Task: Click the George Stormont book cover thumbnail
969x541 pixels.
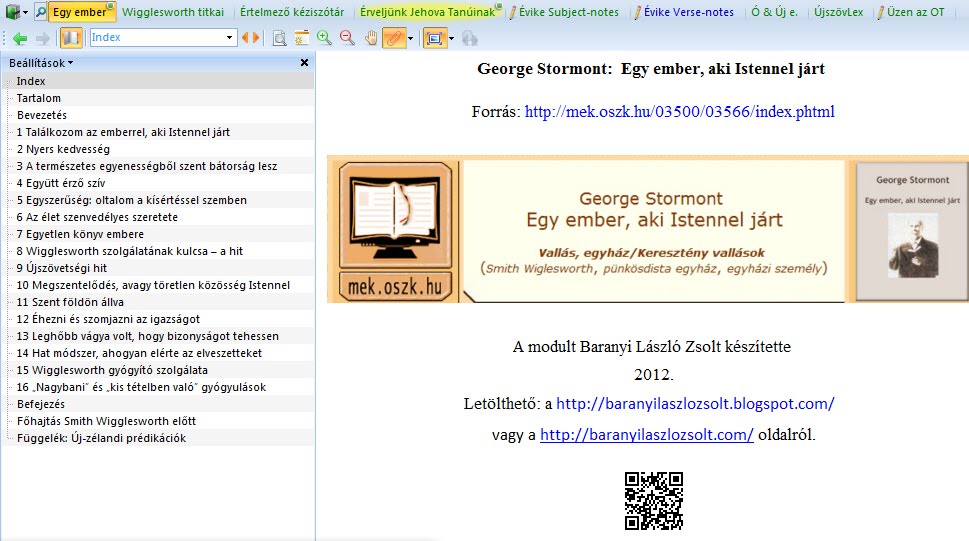Action: pyautogui.click(x=912, y=231)
